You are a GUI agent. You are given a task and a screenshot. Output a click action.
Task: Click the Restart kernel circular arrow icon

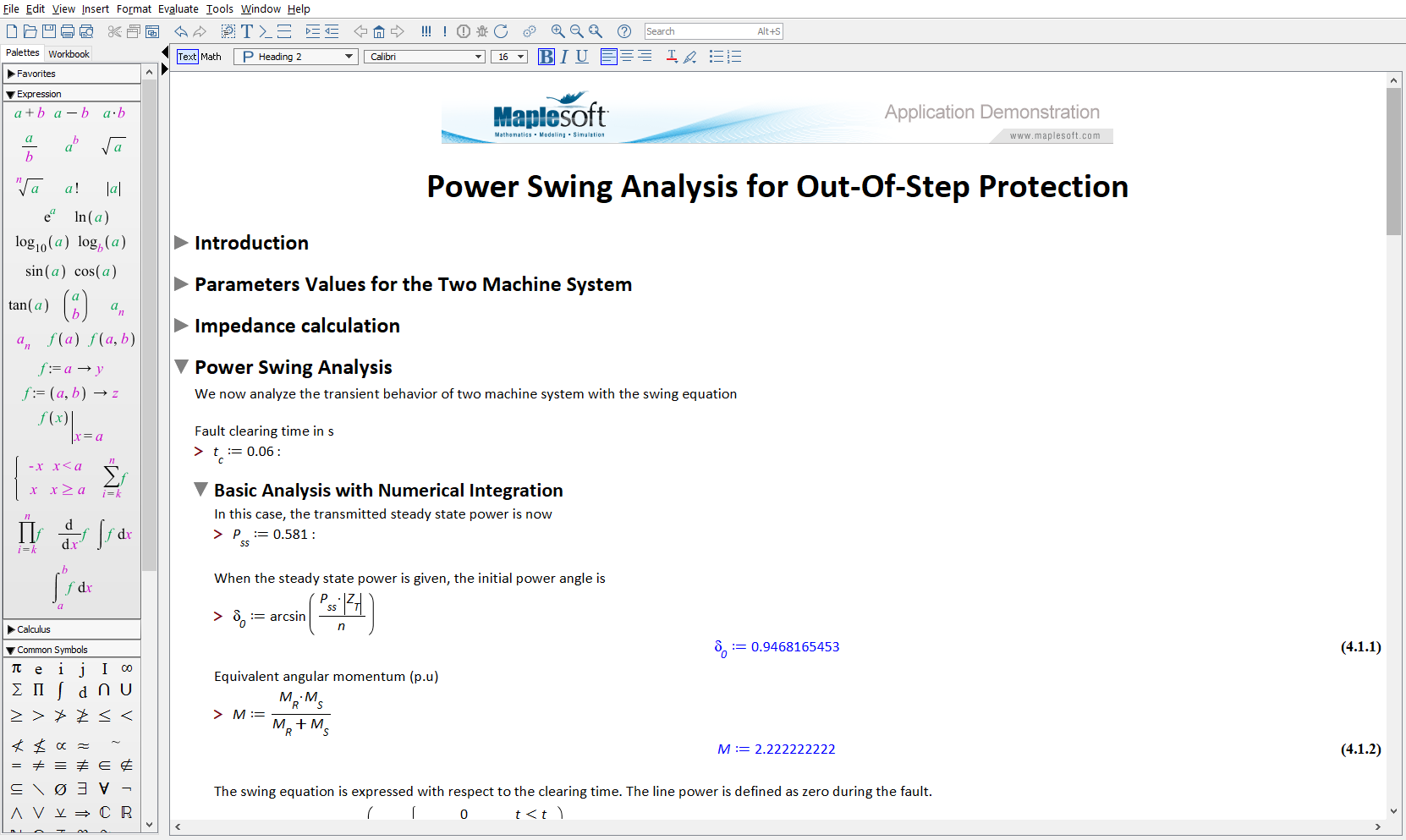point(501,31)
